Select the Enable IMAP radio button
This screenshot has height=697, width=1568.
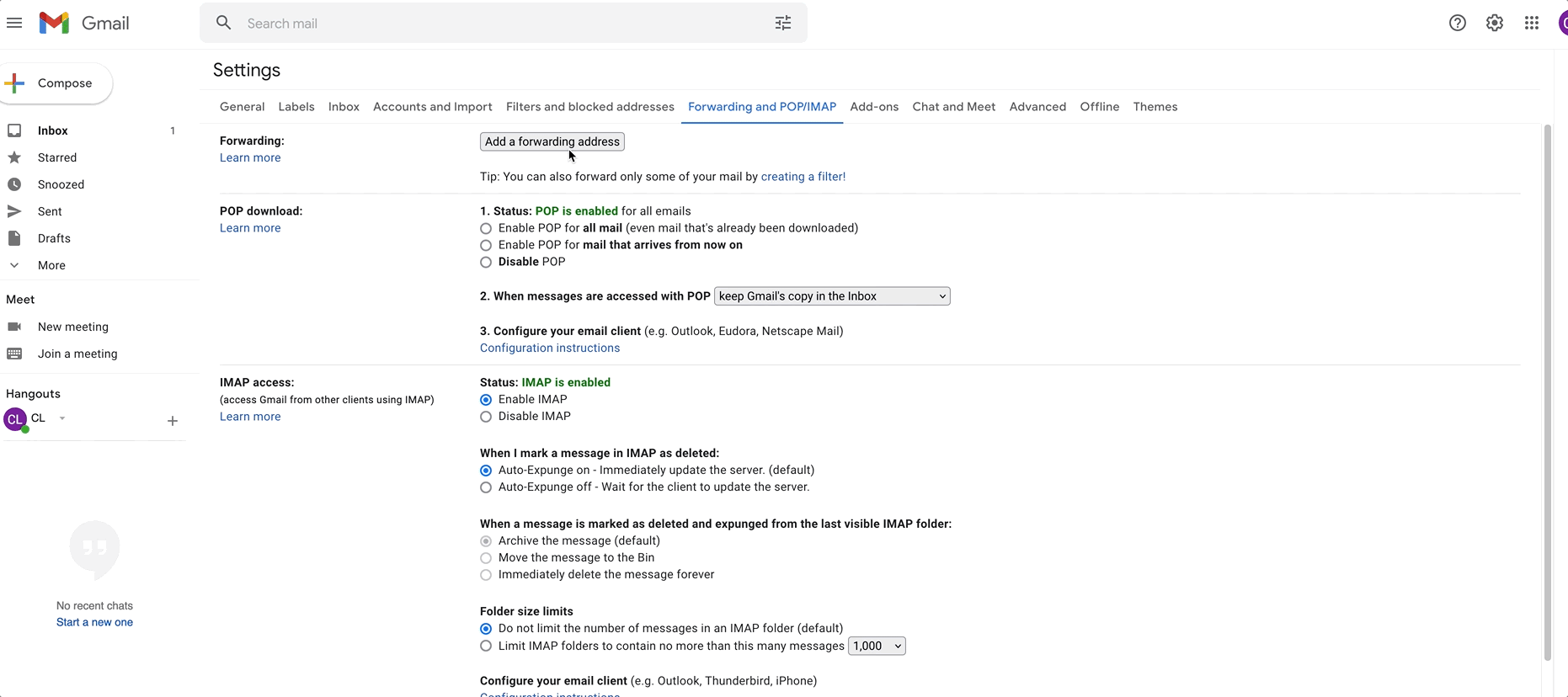coord(486,400)
